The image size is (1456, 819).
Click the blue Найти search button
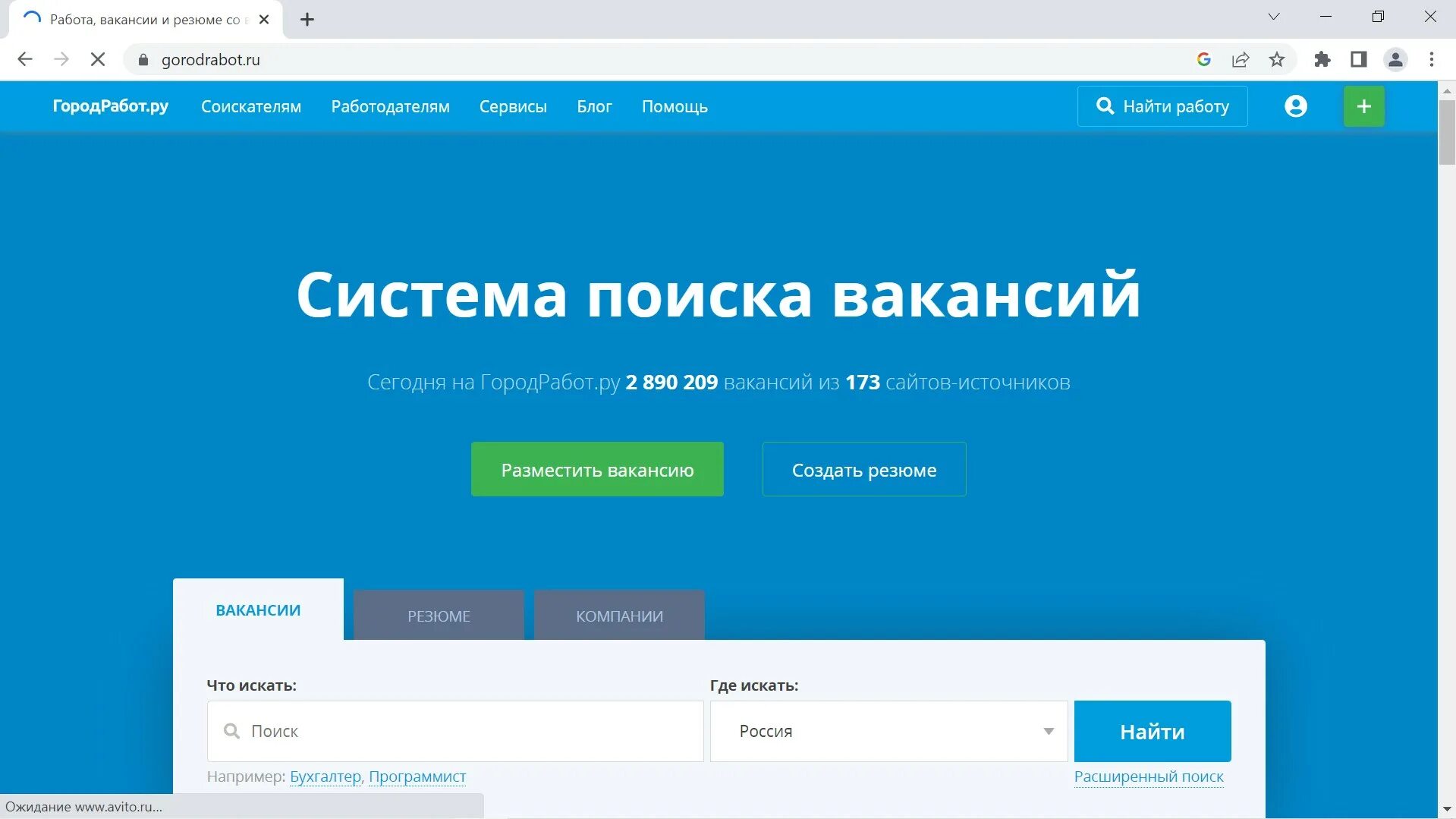click(x=1153, y=731)
